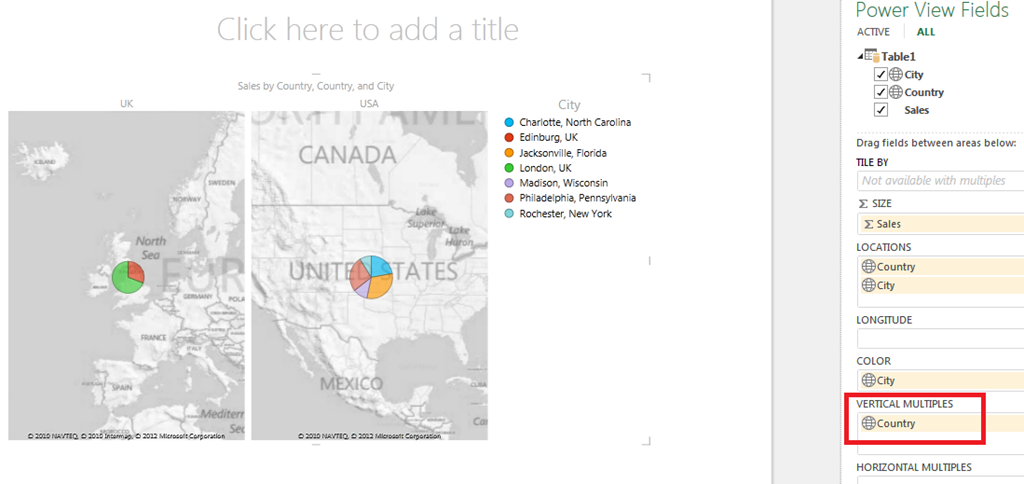Click the USA pie chart on map
Image resolution: width=1024 pixels, height=484 pixels.
[x=371, y=277]
